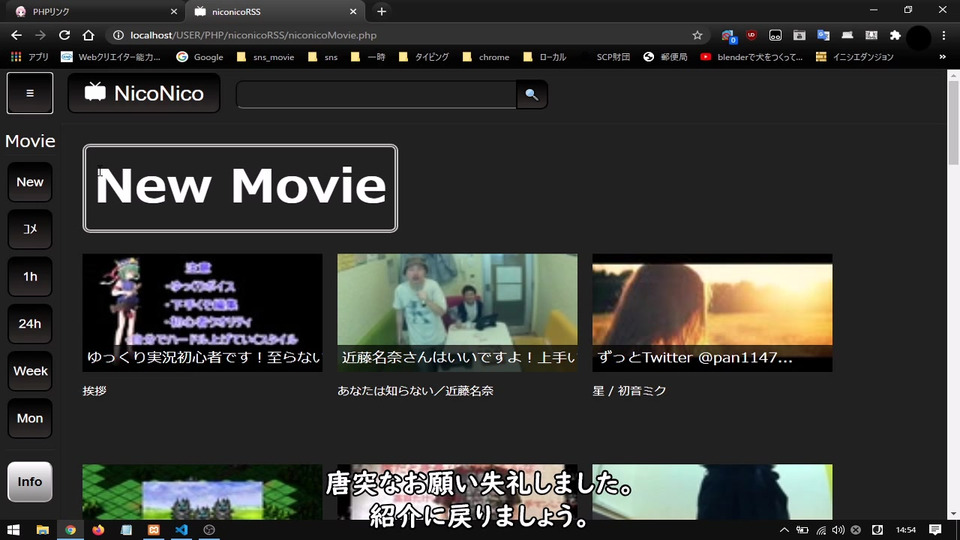960x540 pixels.
Task: Switch to the niconicoRSS browser tab
Action: pyautogui.click(x=276, y=12)
